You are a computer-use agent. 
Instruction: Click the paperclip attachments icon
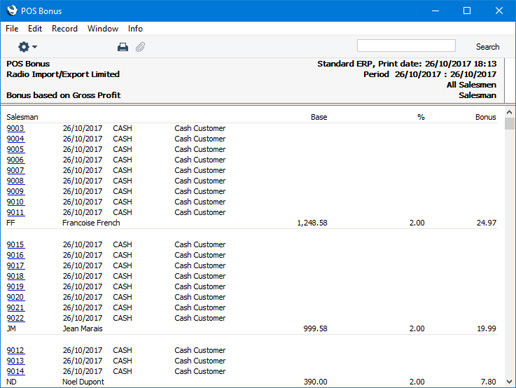pyautogui.click(x=140, y=47)
